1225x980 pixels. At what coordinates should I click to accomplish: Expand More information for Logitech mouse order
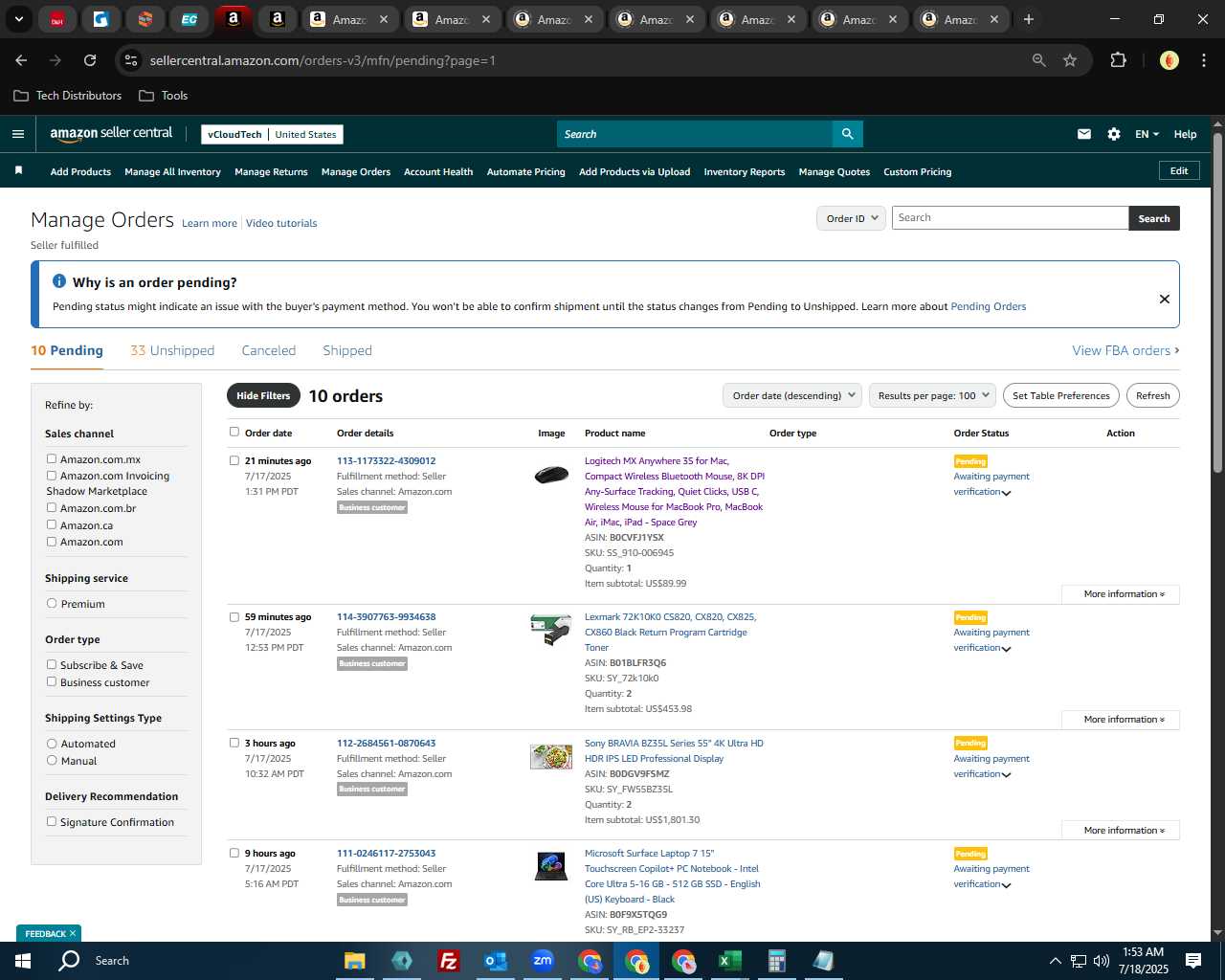tap(1121, 594)
